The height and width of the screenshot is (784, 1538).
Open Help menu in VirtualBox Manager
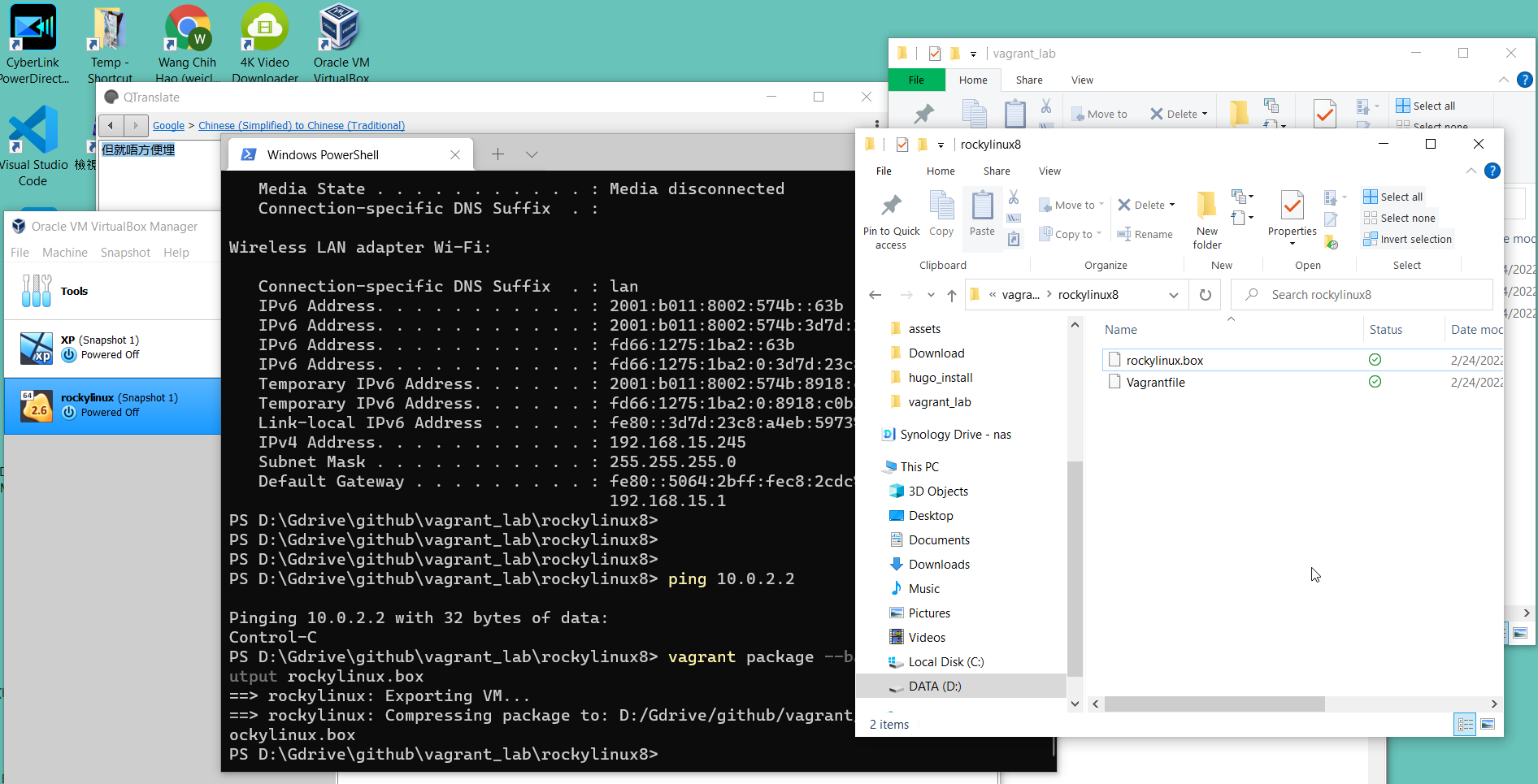coord(176,253)
